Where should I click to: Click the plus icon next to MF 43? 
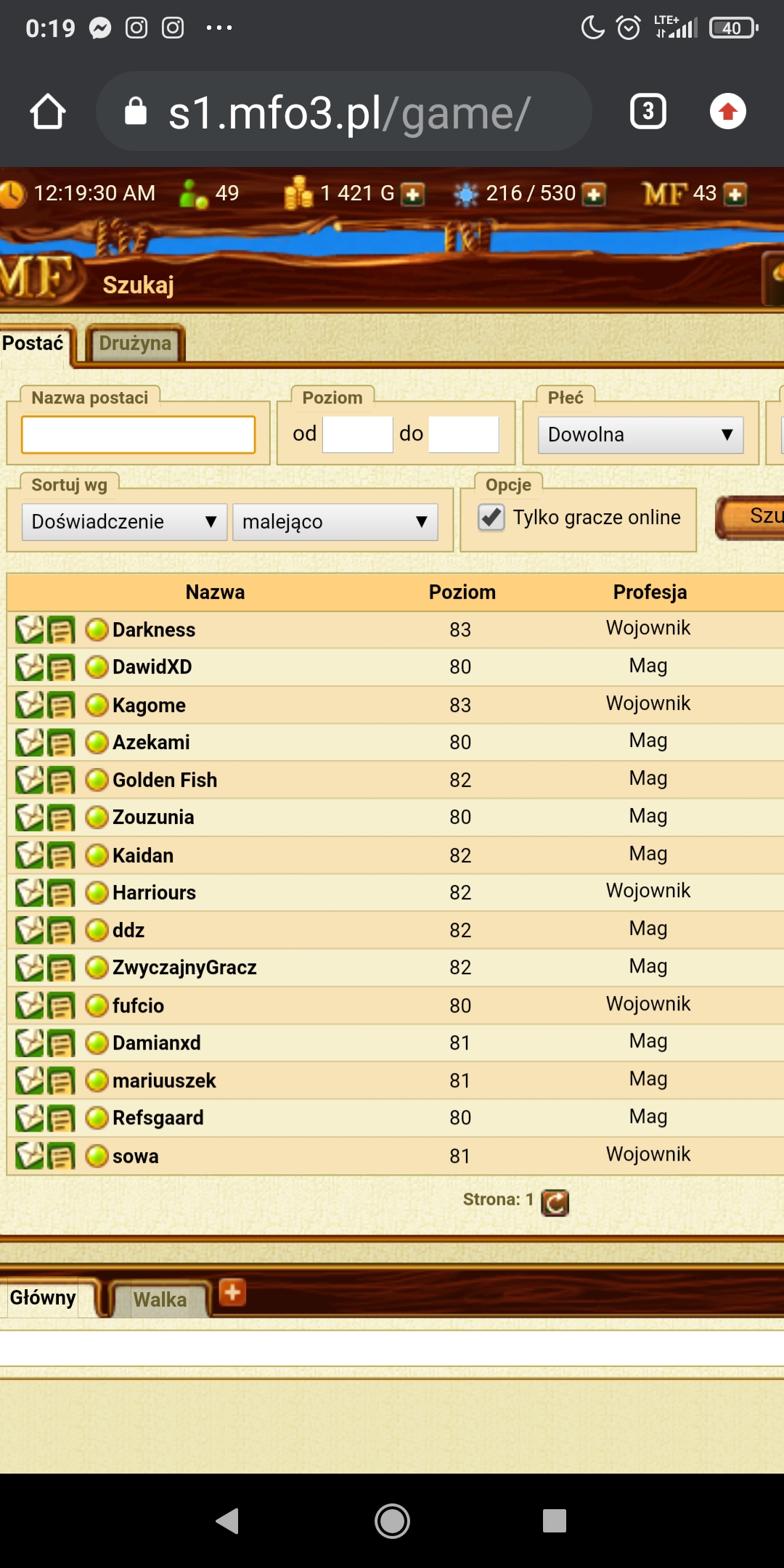coord(735,195)
